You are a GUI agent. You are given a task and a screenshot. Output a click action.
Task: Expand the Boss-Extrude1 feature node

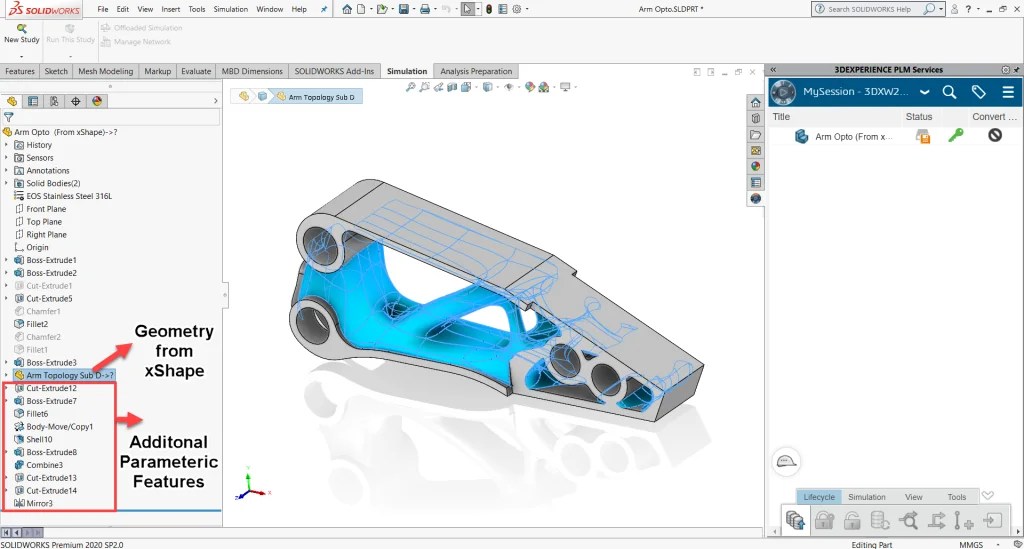7,260
